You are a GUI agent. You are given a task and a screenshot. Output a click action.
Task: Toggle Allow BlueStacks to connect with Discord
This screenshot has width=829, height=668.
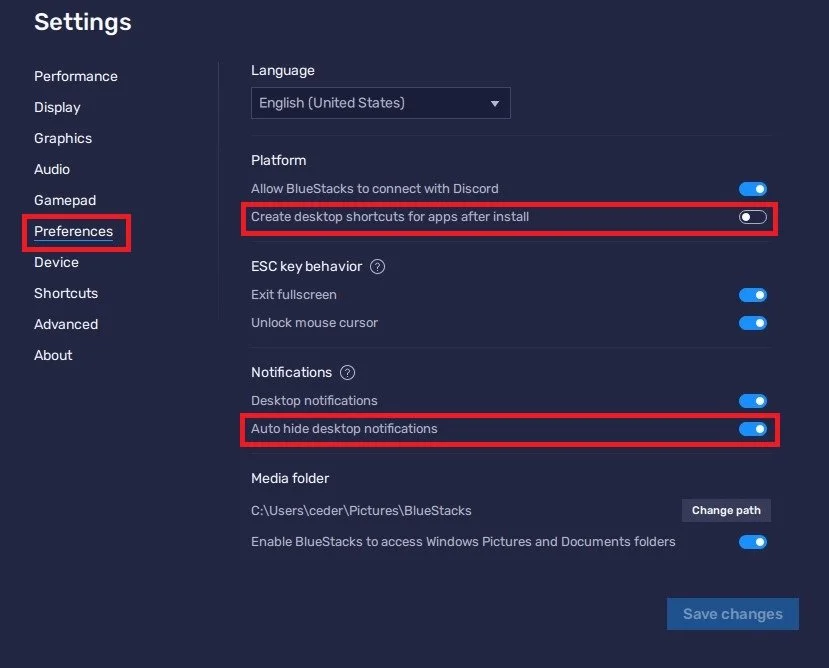pyautogui.click(x=753, y=189)
